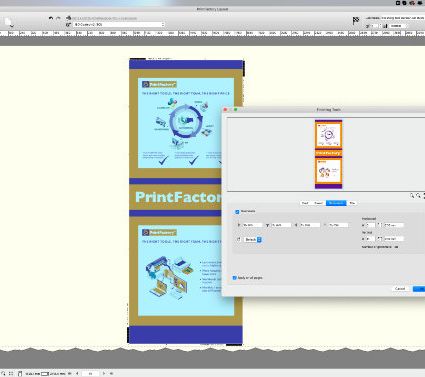Click the preview thumbnail in the Finishing Tools dialog
Screen dimensions: 425x377
point(329,154)
